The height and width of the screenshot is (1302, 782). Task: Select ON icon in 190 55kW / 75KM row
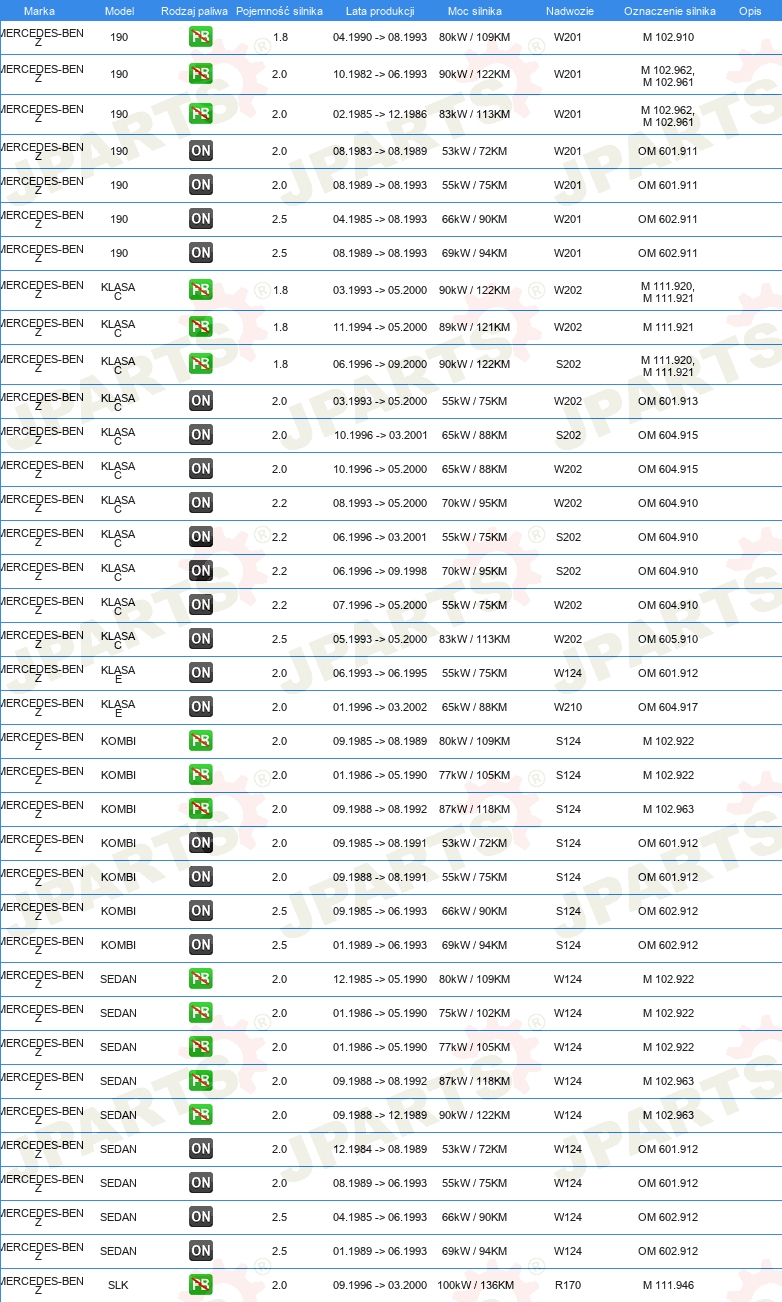[x=201, y=186]
